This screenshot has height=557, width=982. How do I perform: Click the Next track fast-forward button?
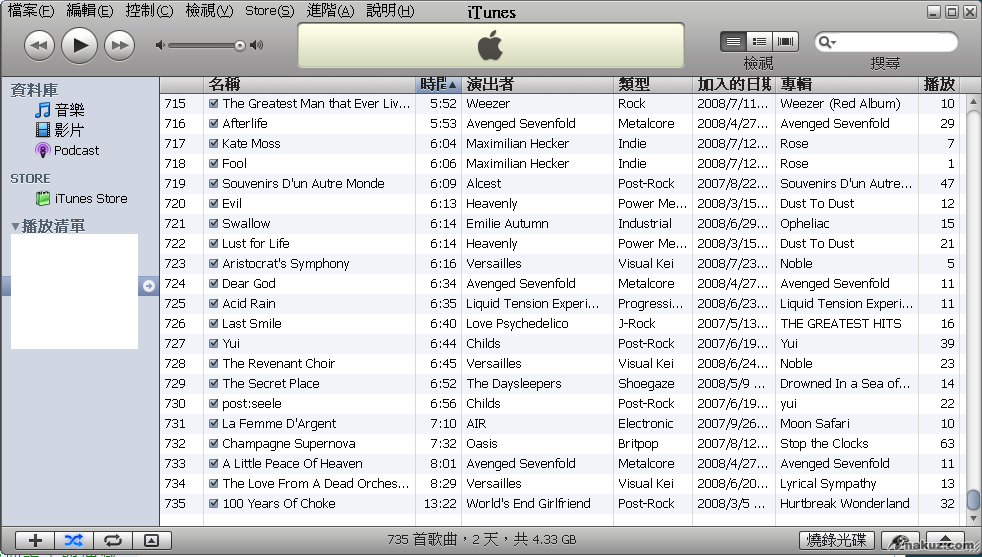(120, 46)
